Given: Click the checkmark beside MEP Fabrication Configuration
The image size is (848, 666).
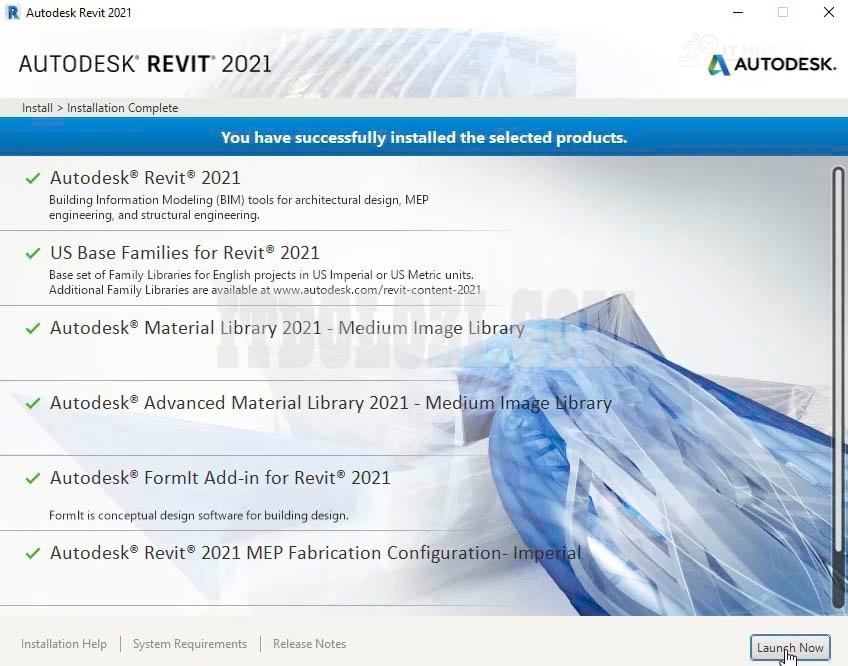Looking at the screenshot, I should click(33, 554).
